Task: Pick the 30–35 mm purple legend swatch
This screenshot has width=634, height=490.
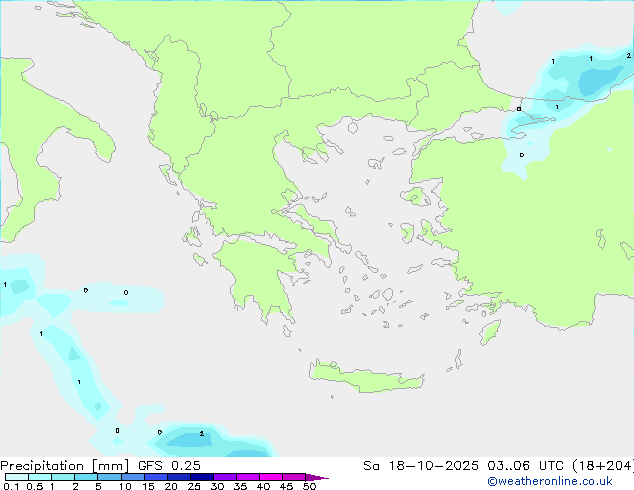Action: 225,477
